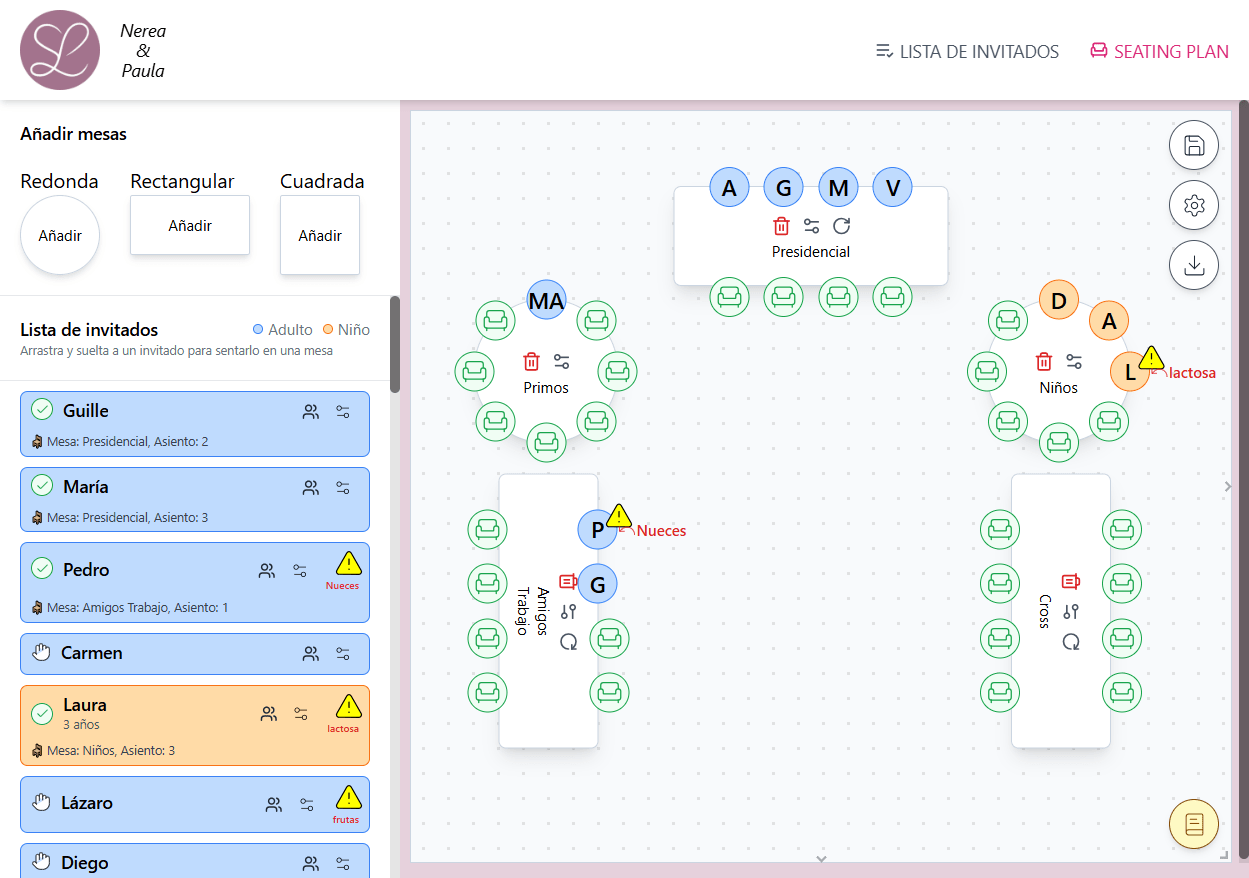The width and height of the screenshot is (1249, 878).
Task: Añadir a Cuadrada table
Action: (320, 235)
